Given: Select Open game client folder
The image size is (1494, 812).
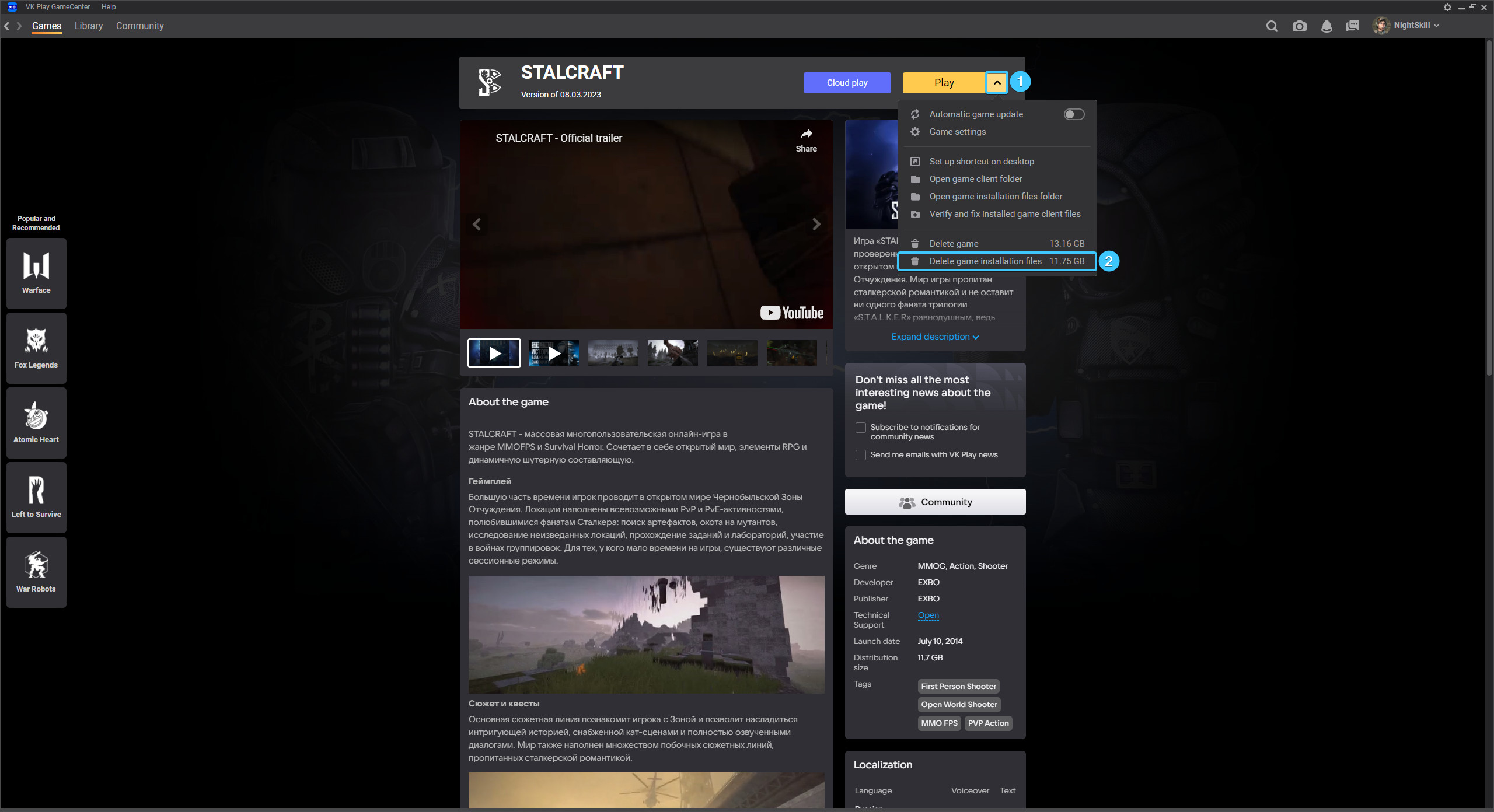Looking at the screenshot, I should (x=997, y=179).
